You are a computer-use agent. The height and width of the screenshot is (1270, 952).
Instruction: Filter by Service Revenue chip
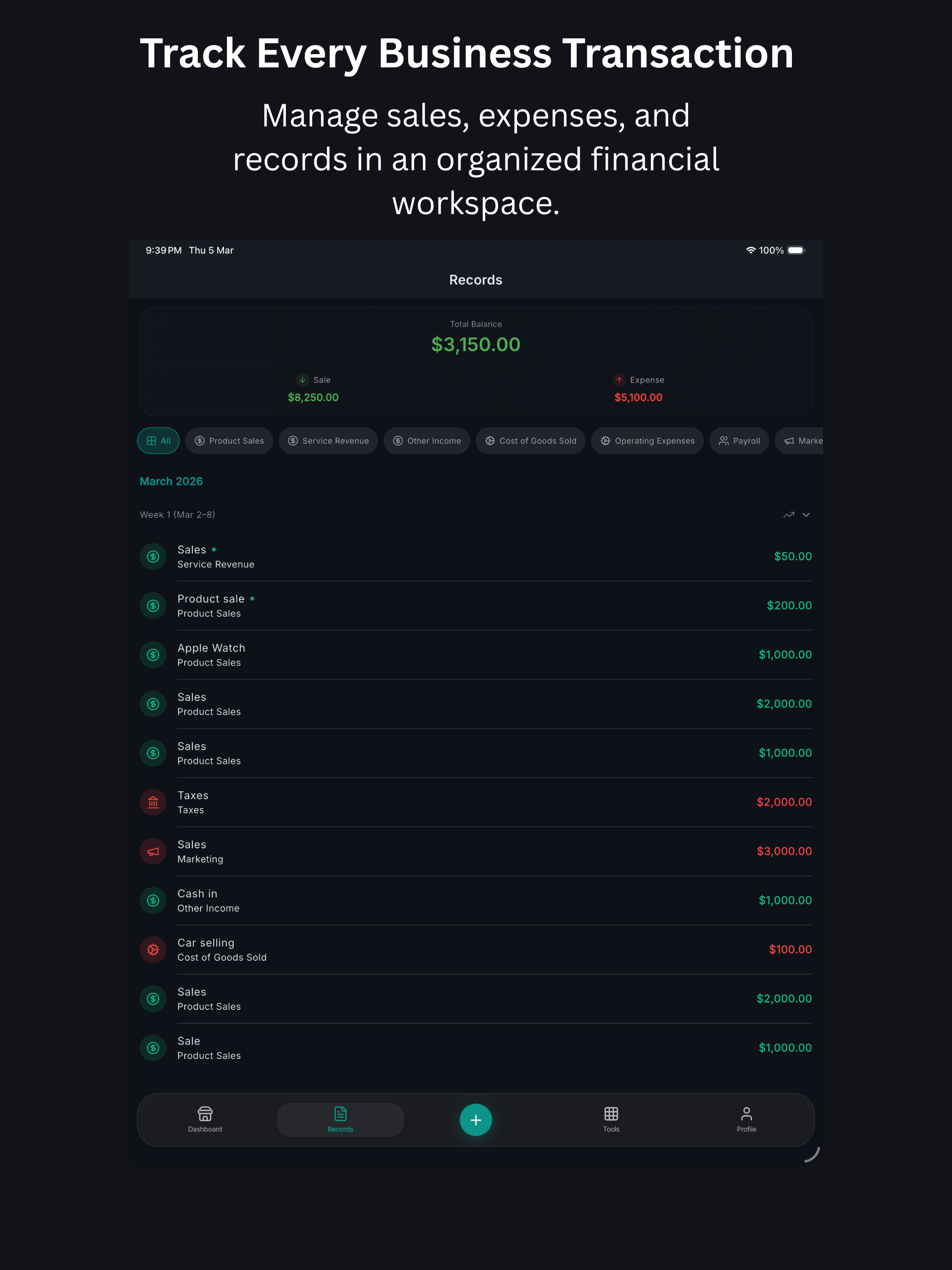coord(328,441)
